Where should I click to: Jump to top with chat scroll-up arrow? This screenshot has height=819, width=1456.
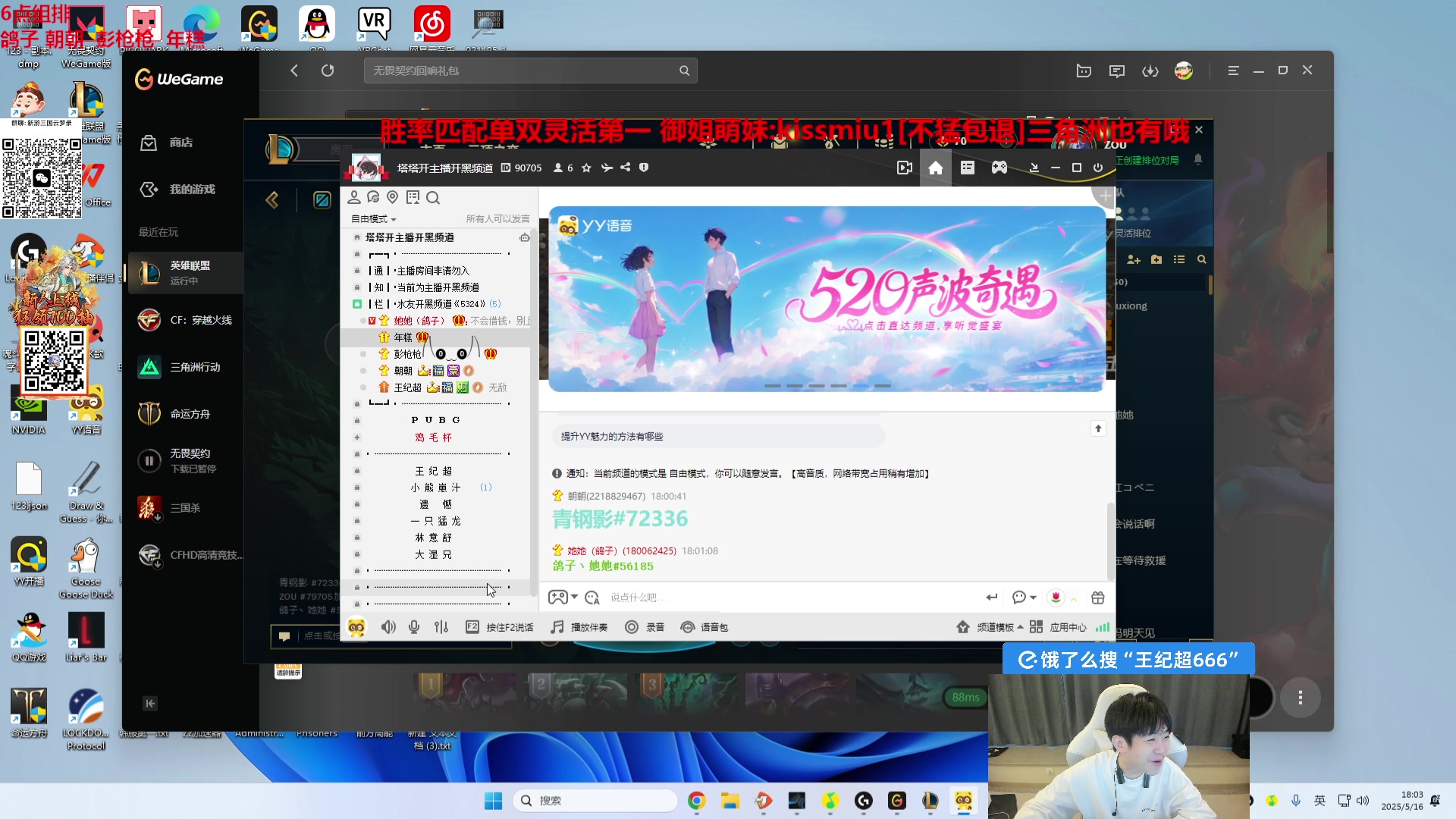(x=1097, y=428)
